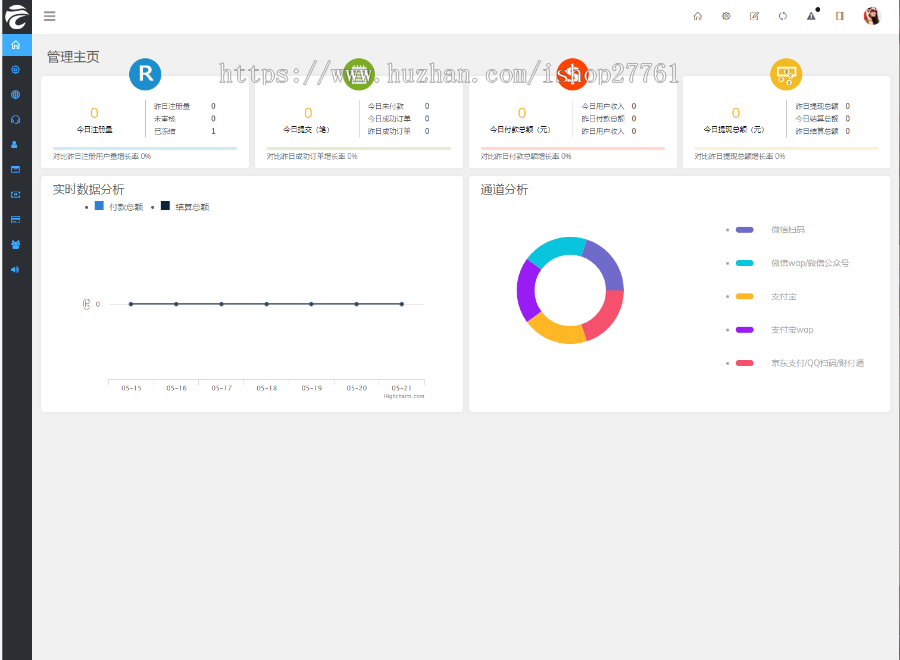The image size is (900, 660).
Task: Click the 今日提交 (笔) label
Action: pyautogui.click(x=306, y=130)
